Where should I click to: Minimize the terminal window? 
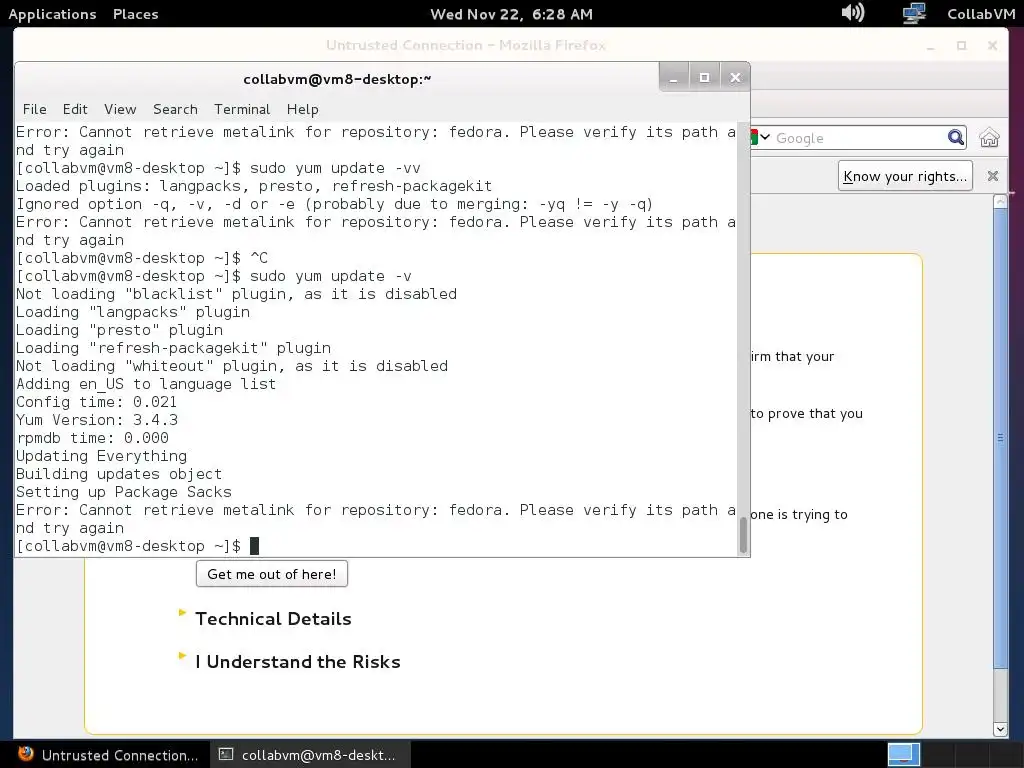pos(674,78)
